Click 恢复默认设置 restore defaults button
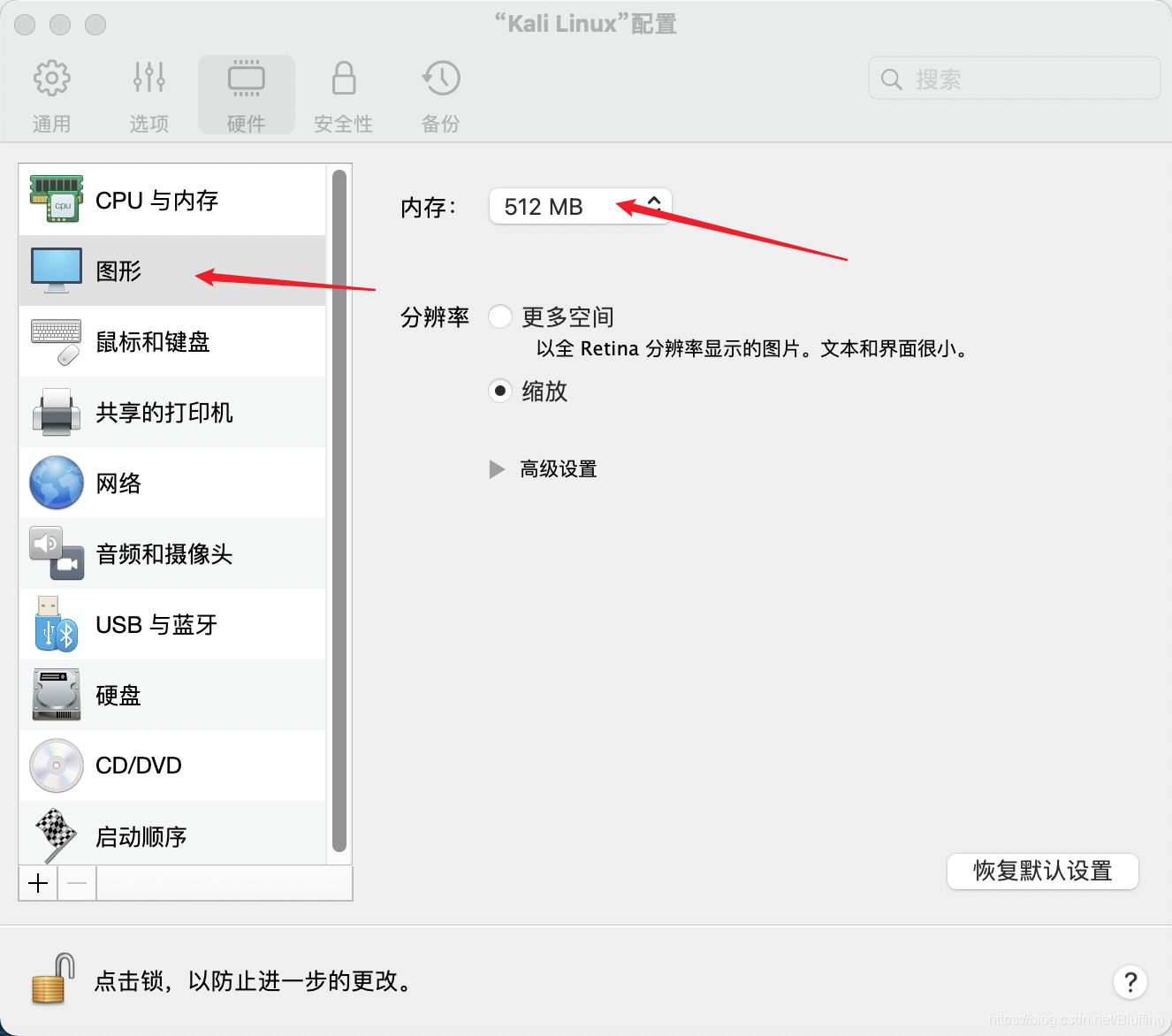 1043,872
